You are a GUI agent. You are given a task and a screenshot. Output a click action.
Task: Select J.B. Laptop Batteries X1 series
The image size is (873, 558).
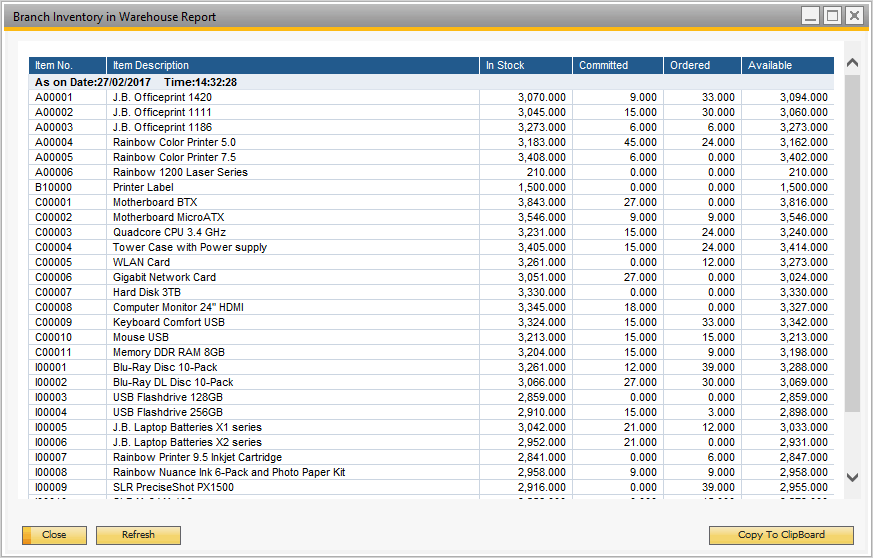[x=187, y=428]
